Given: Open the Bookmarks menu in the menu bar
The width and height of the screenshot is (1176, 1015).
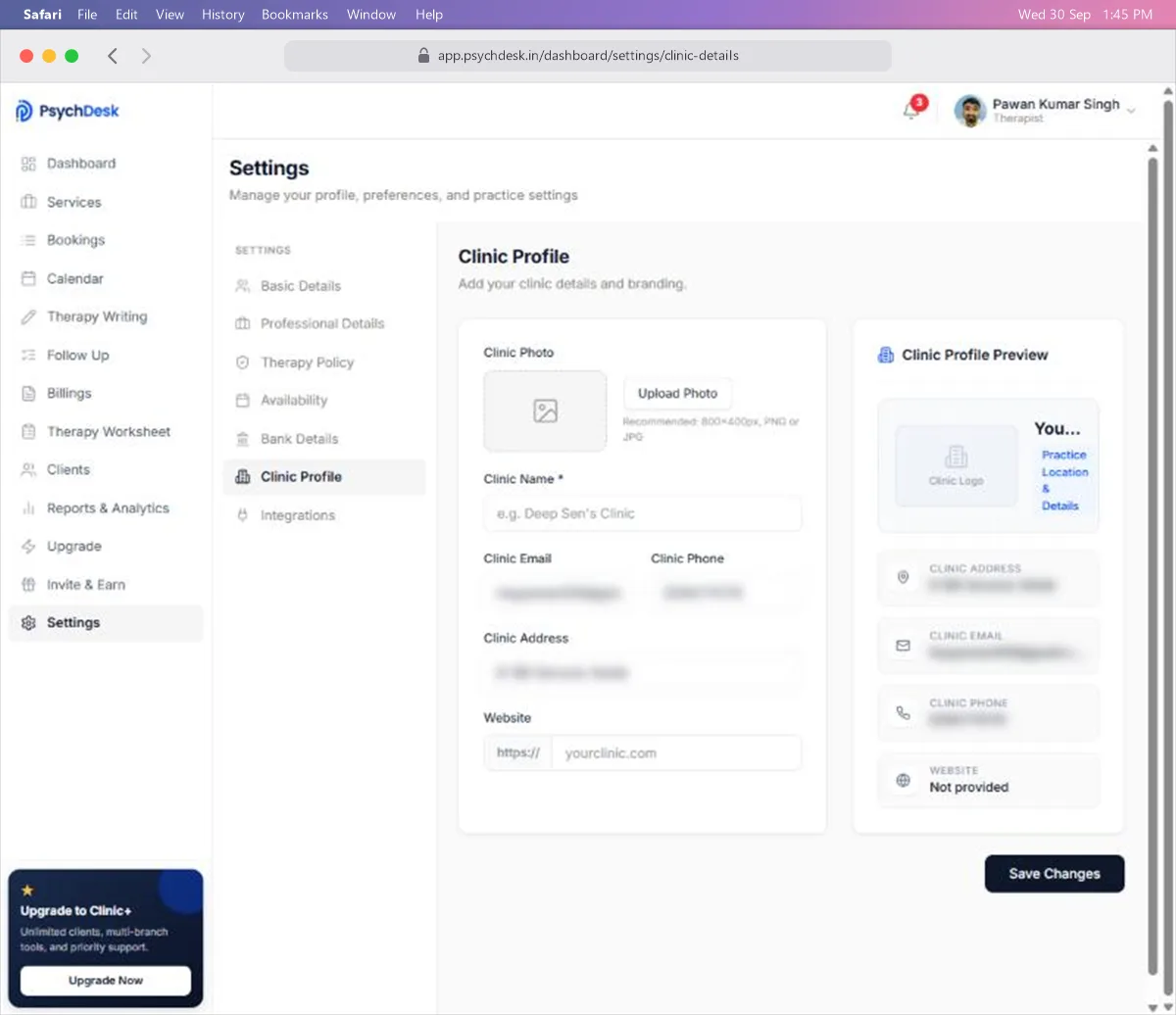Looking at the screenshot, I should click(x=295, y=15).
